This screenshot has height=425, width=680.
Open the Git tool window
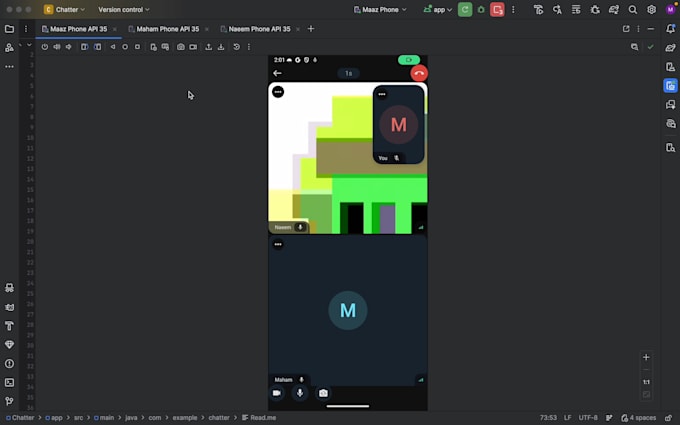point(9,401)
